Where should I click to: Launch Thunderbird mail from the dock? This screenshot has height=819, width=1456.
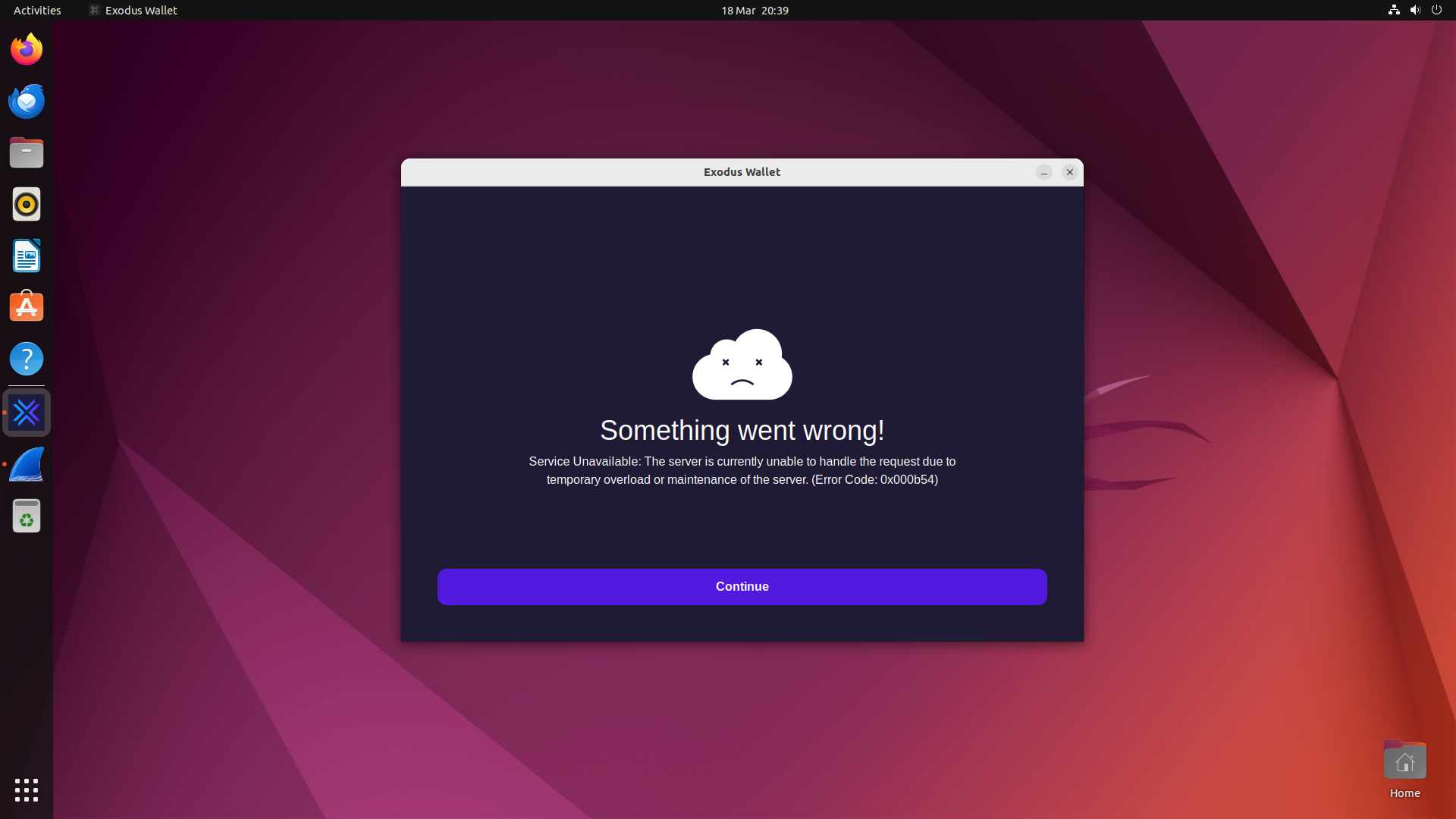(x=27, y=102)
